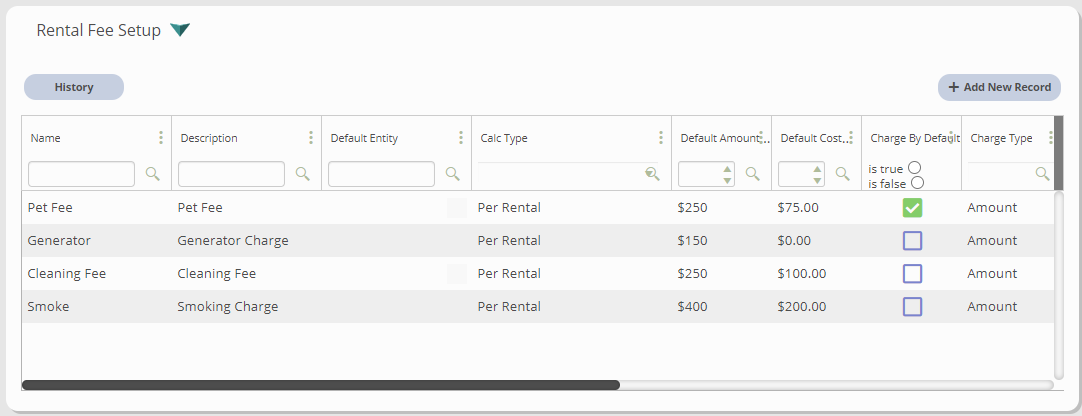Viewport: 1082px width, 416px height.
Task: Open Description column options menu
Action: 311,137
